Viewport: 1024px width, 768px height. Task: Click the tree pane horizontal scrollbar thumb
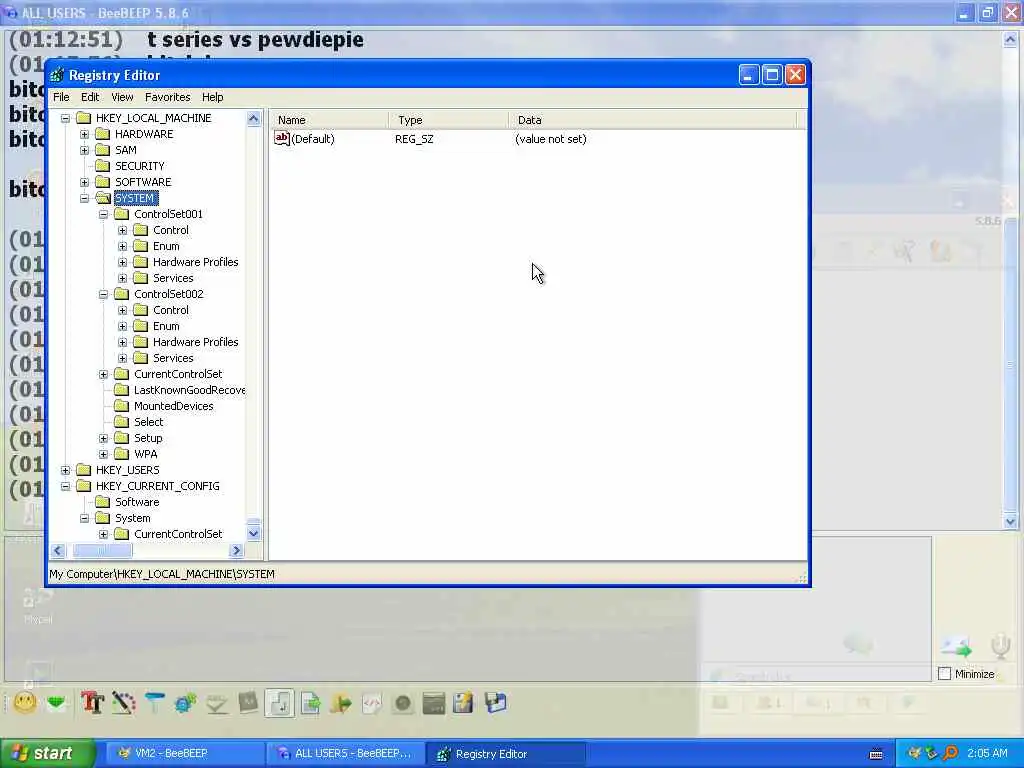[102, 551]
